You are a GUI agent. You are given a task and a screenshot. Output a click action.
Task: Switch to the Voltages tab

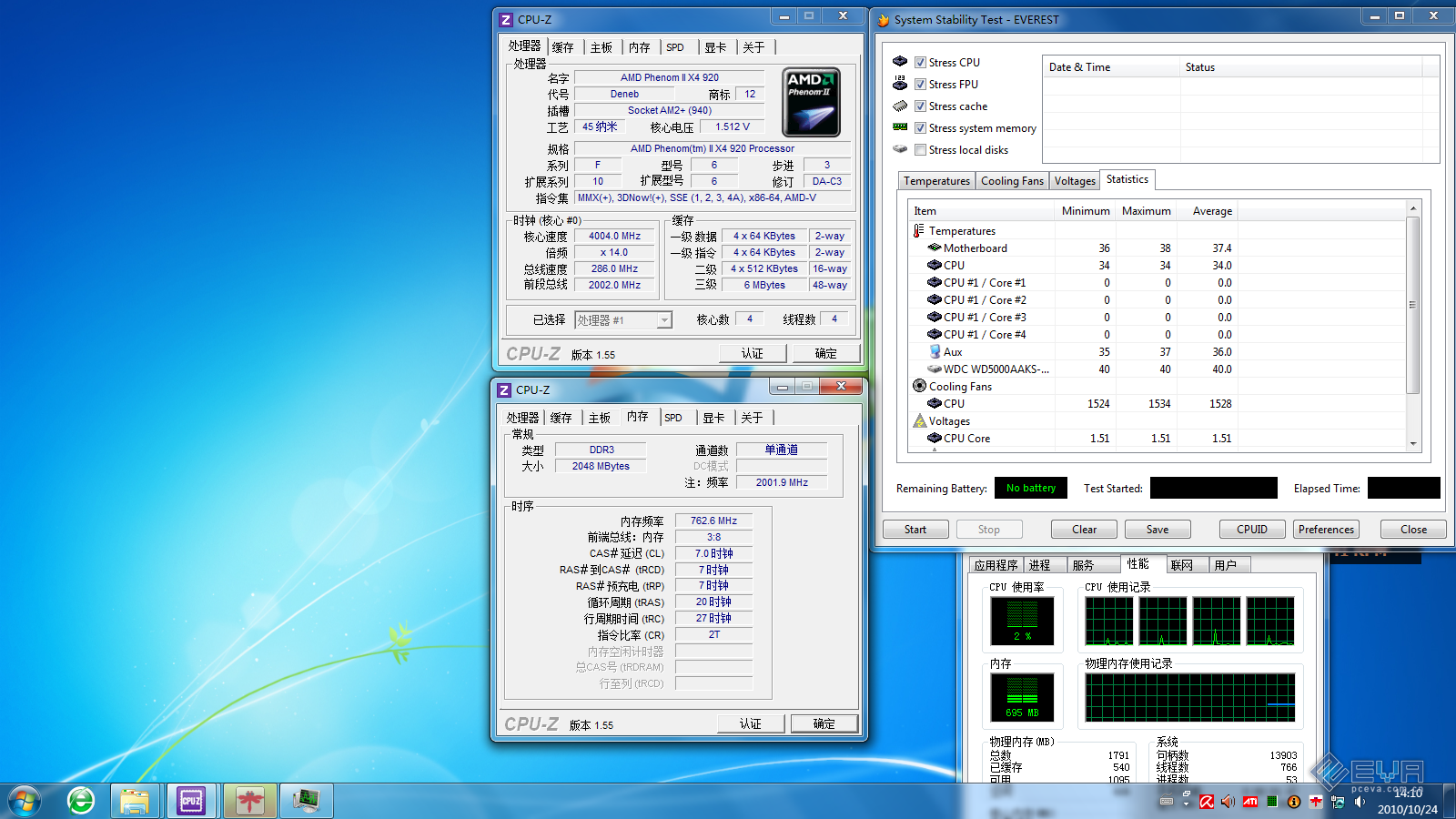tap(1075, 181)
